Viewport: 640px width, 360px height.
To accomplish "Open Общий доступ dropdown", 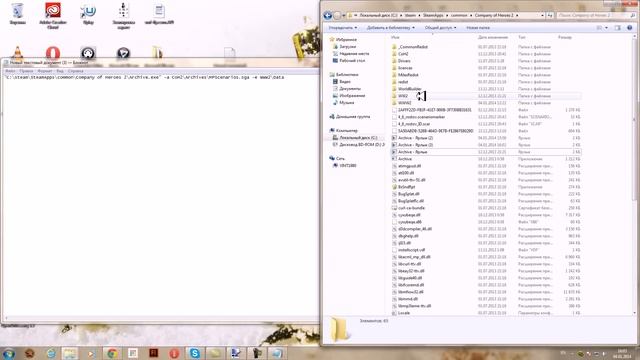I will (440, 28).
